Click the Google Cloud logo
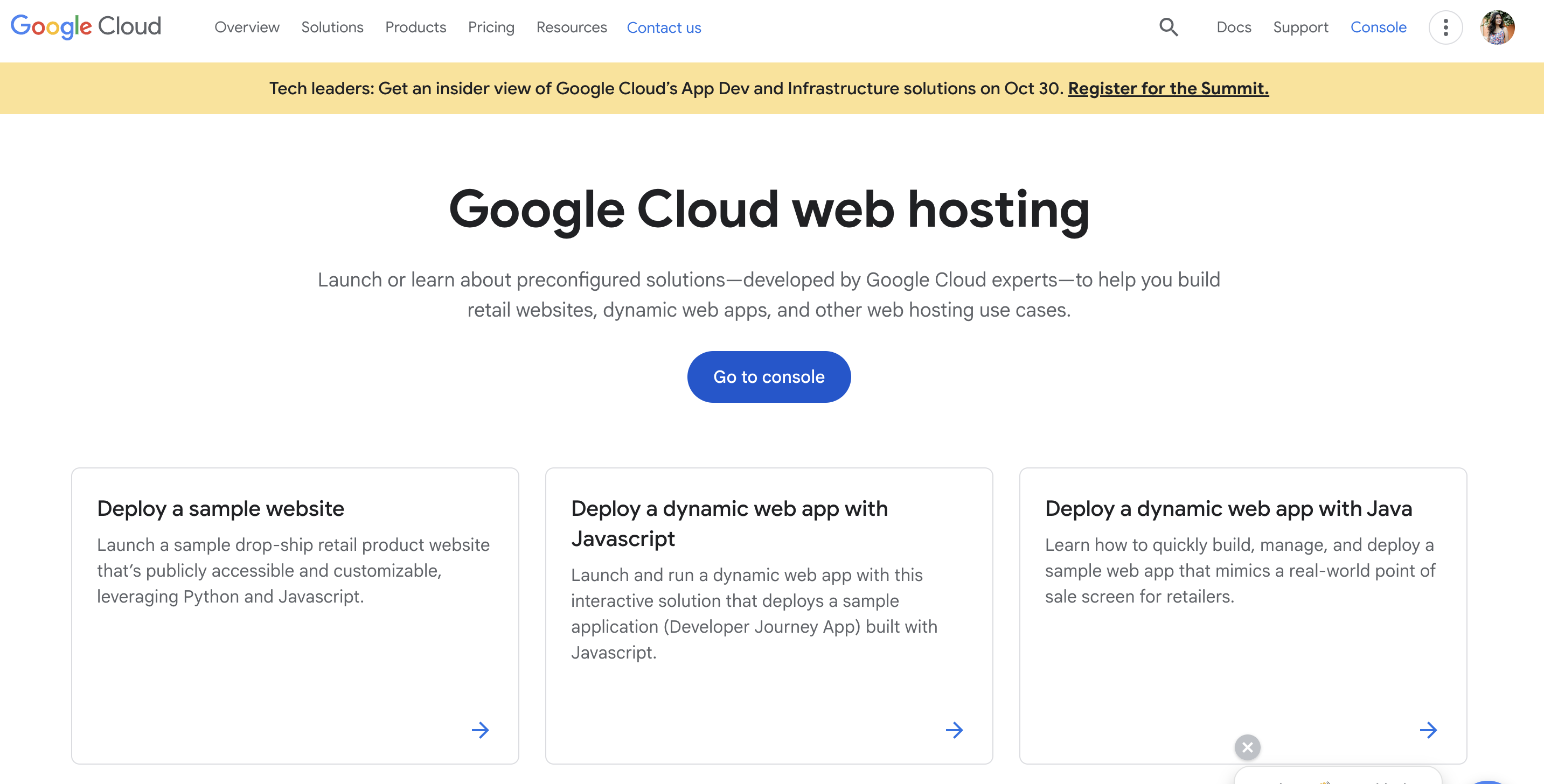1544x784 pixels. [86, 27]
